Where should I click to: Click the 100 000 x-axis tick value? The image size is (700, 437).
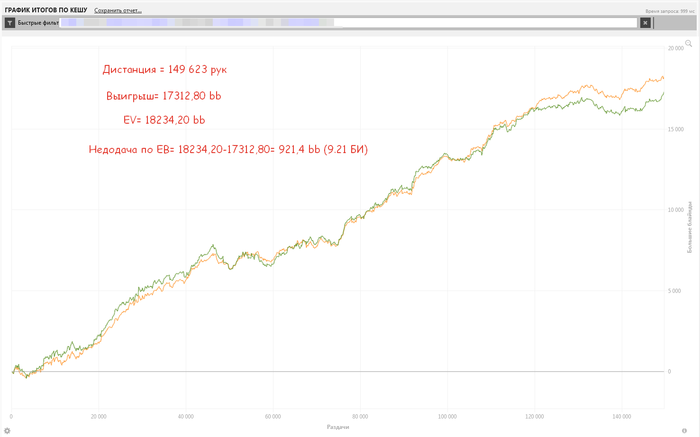447,416
